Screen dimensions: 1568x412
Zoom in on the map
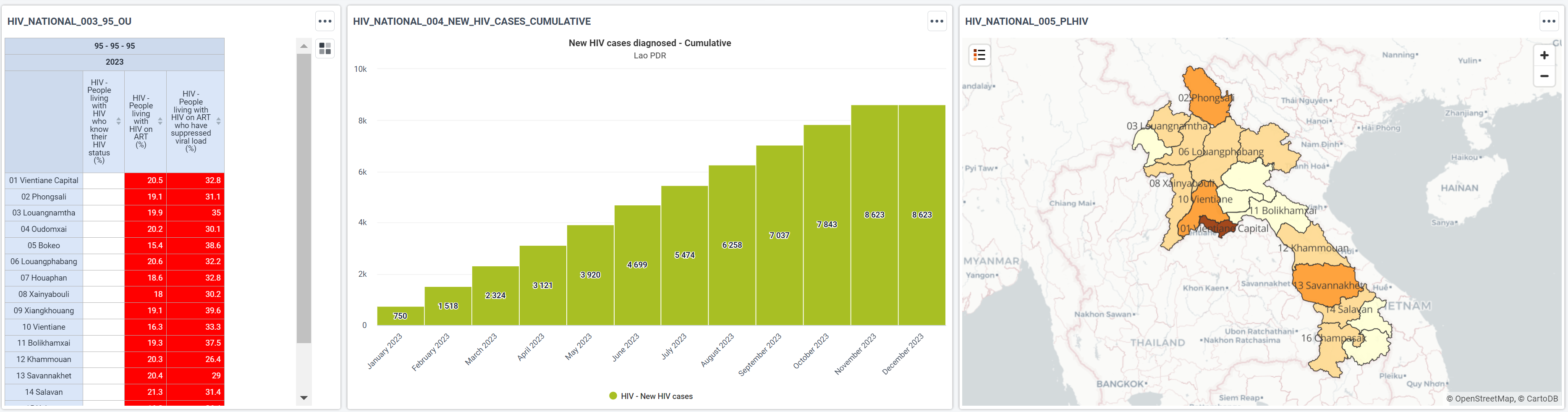tap(1544, 55)
